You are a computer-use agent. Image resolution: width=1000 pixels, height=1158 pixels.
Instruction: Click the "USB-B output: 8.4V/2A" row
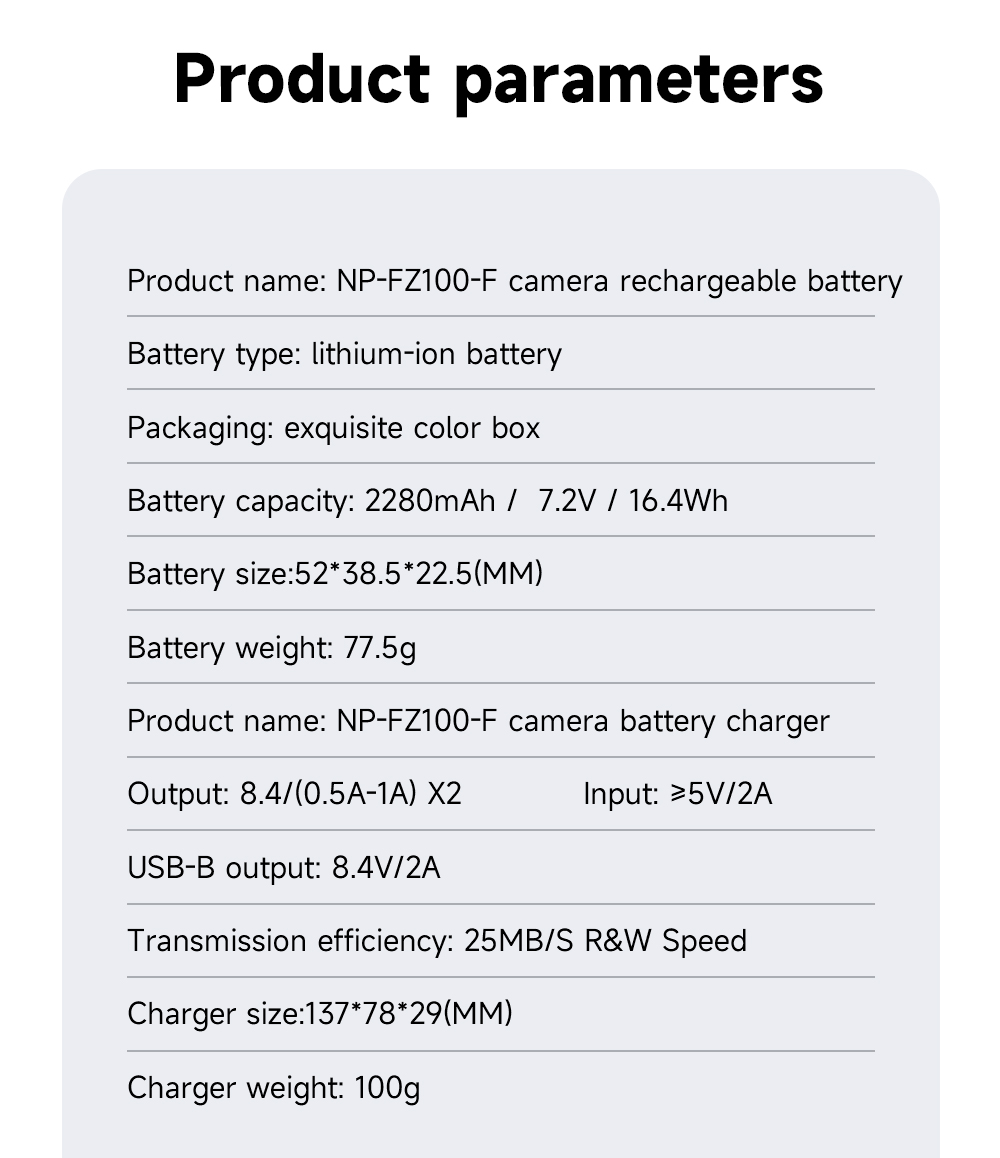pos(283,867)
